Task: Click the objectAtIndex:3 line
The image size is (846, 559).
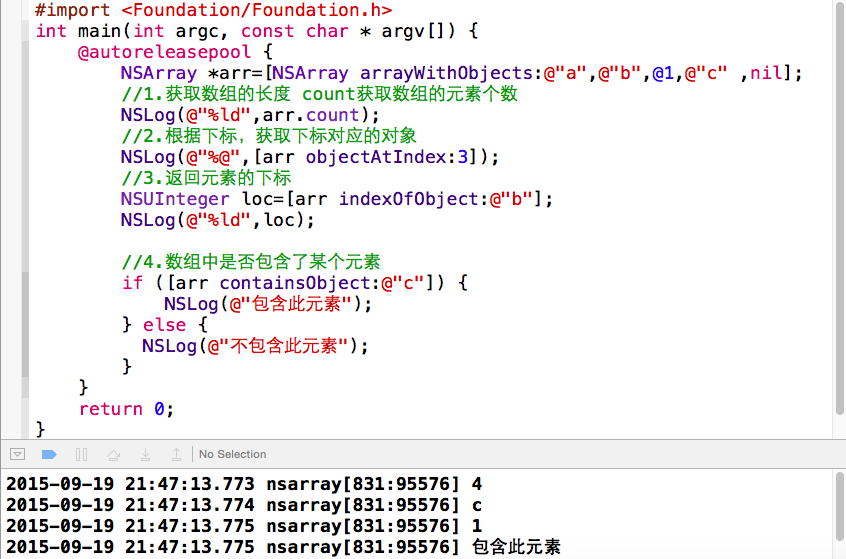Action: tap(310, 157)
